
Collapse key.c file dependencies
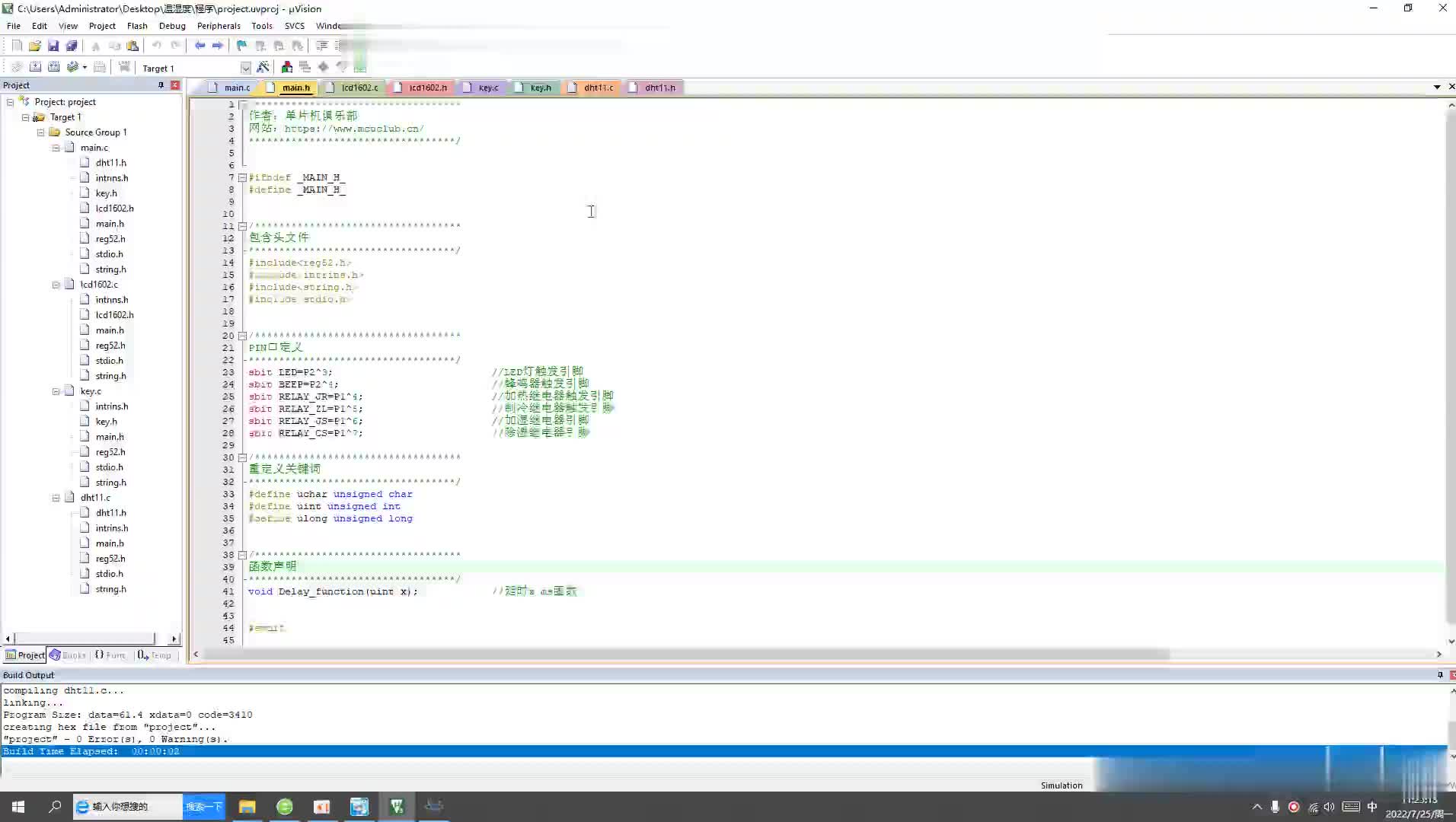[x=56, y=391]
